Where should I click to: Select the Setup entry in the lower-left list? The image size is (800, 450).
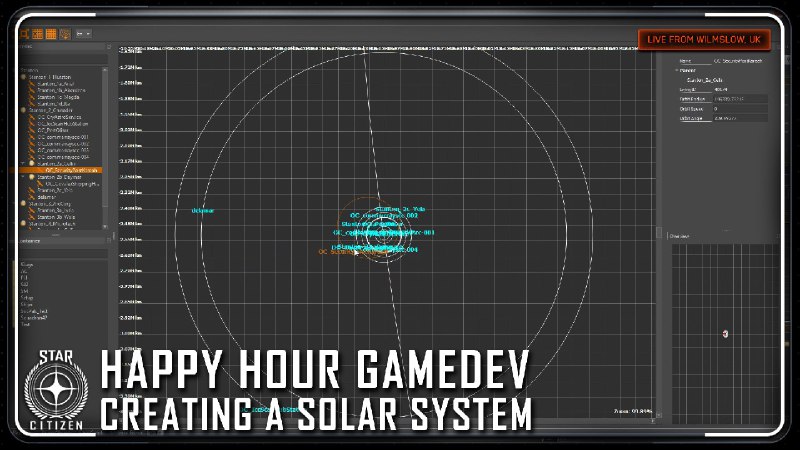point(27,297)
